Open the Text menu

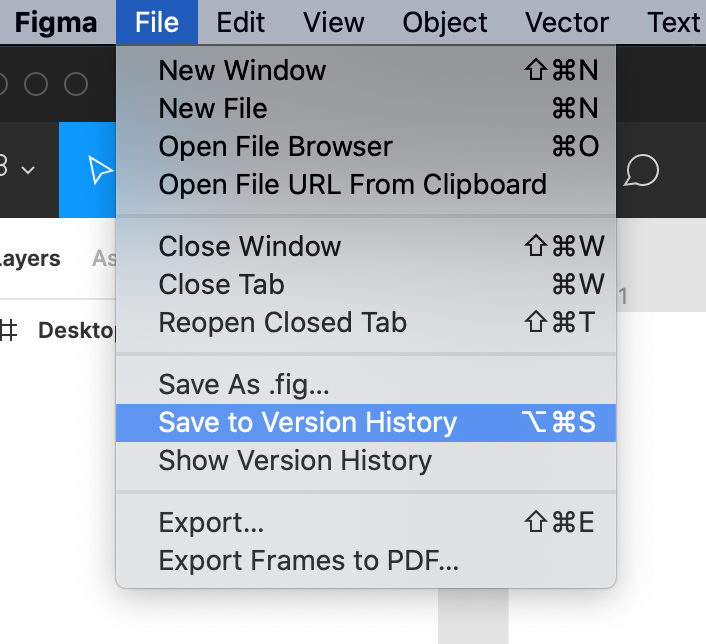point(674,22)
